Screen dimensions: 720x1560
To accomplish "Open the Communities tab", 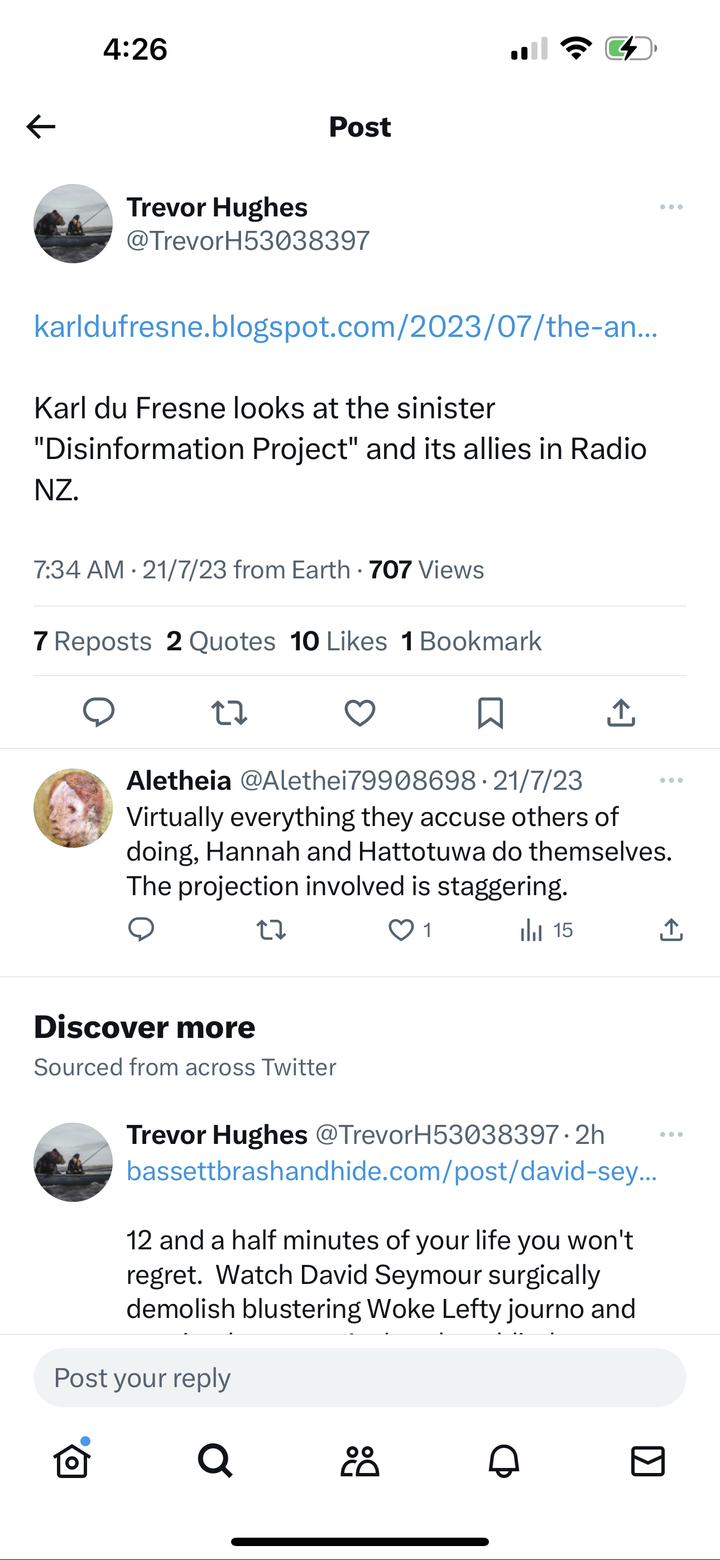I will pyautogui.click(x=360, y=1461).
